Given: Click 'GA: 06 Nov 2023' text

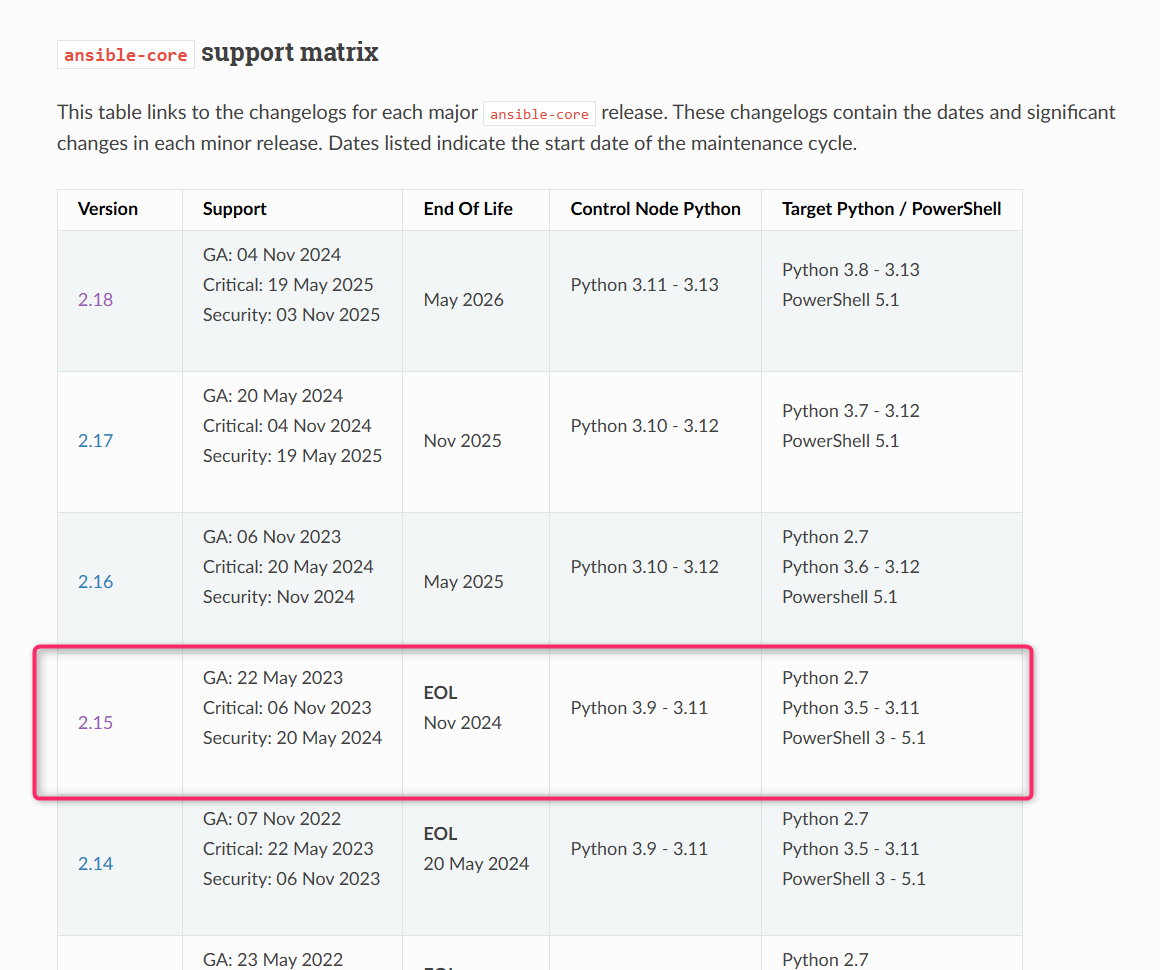Looking at the screenshot, I should [272, 537].
